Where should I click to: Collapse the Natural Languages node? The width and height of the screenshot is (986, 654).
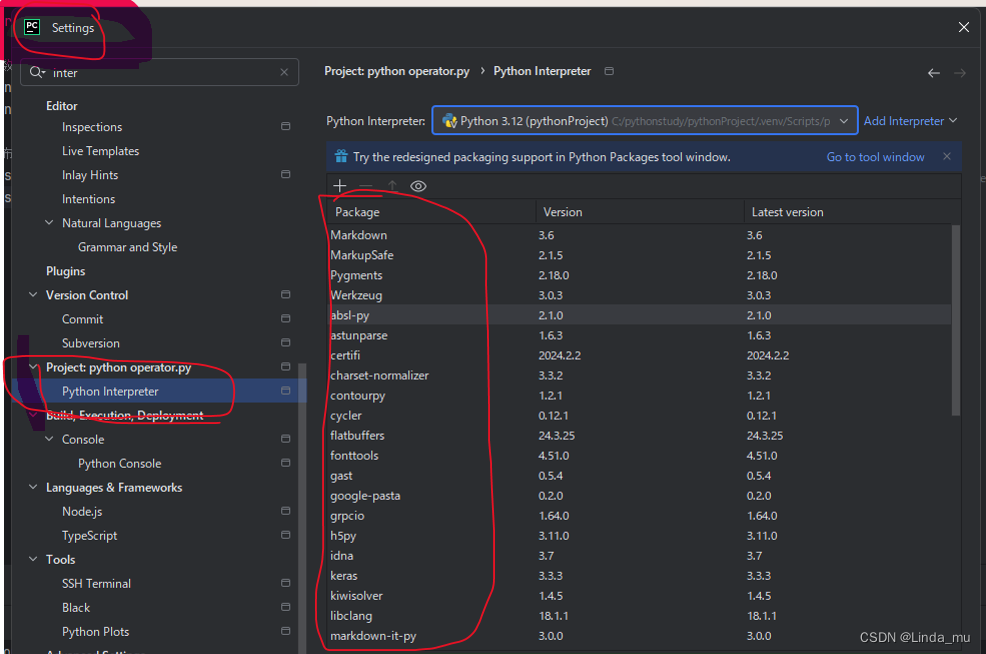click(49, 223)
